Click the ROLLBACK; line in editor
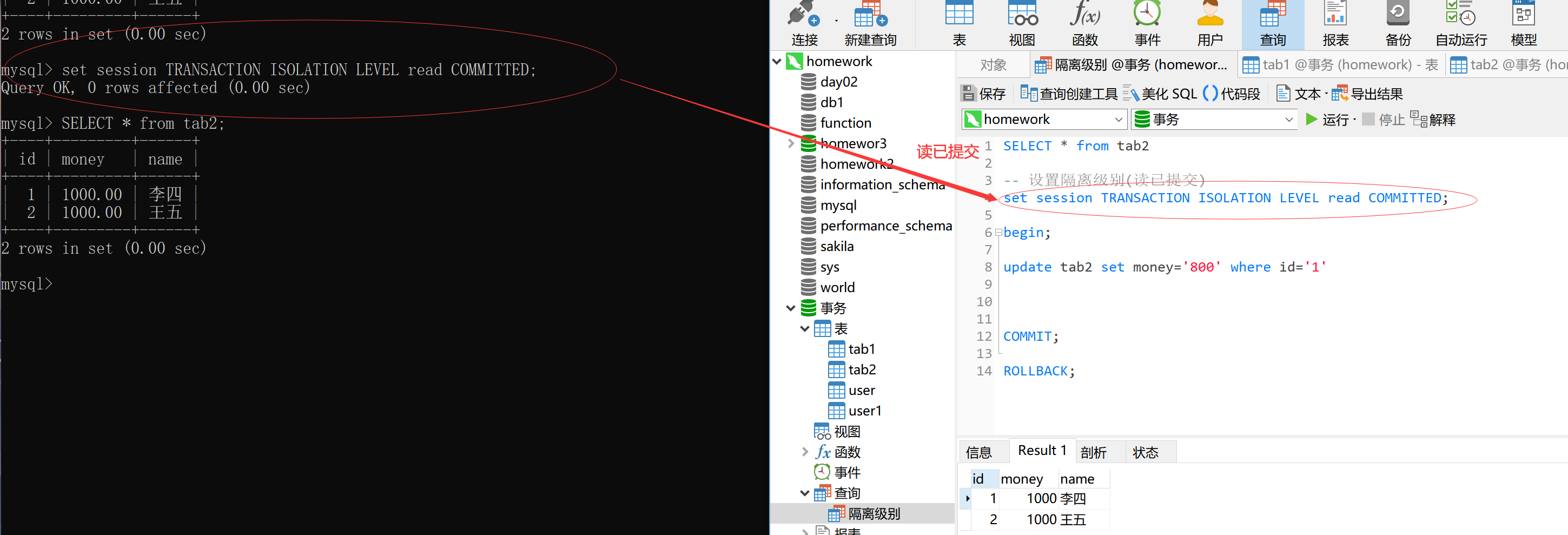 click(1038, 371)
